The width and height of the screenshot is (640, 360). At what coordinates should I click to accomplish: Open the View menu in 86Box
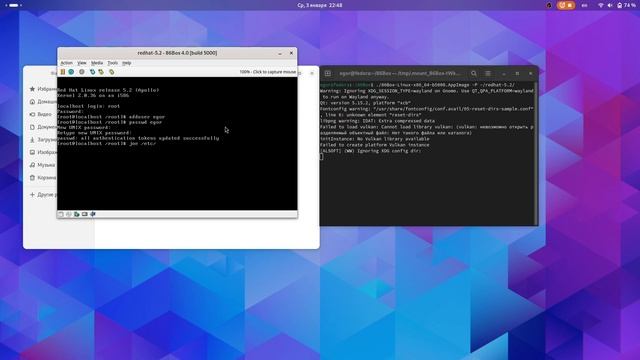coord(82,63)
